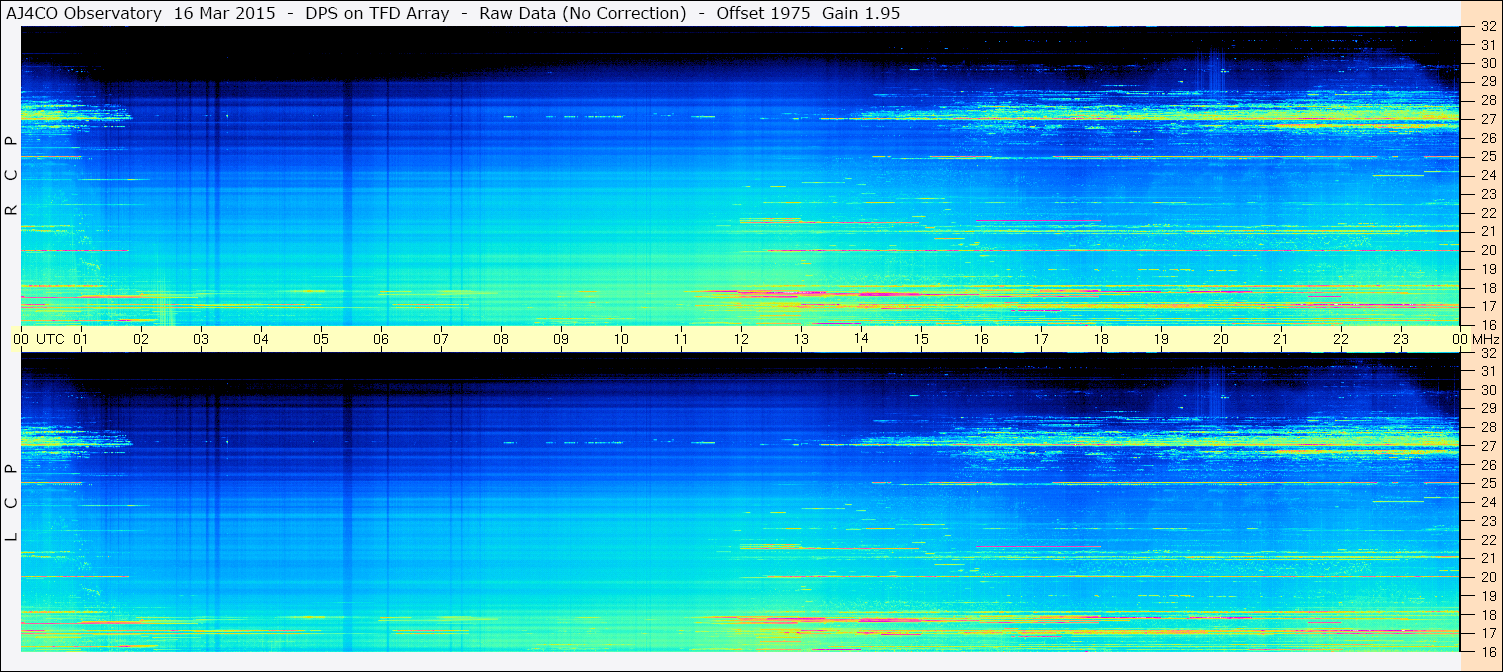
Task: Click the UTC label on time axis
Action: 50,339
